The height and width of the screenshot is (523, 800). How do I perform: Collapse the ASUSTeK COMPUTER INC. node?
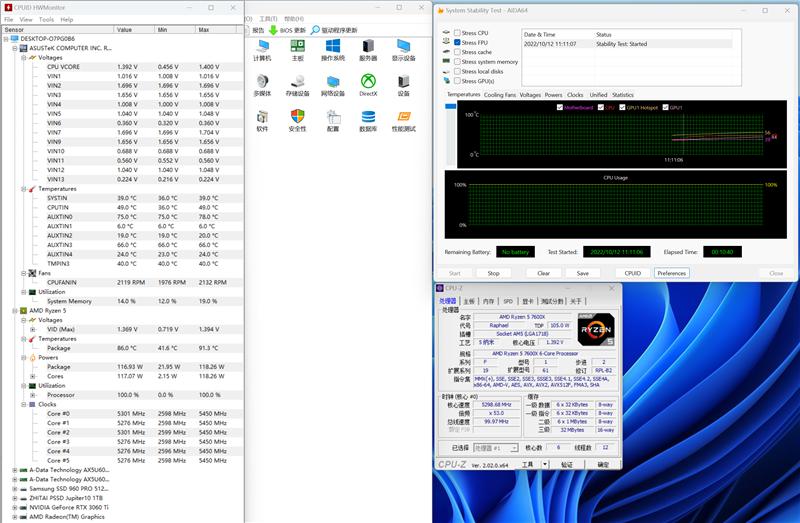[x=15, y=48]
